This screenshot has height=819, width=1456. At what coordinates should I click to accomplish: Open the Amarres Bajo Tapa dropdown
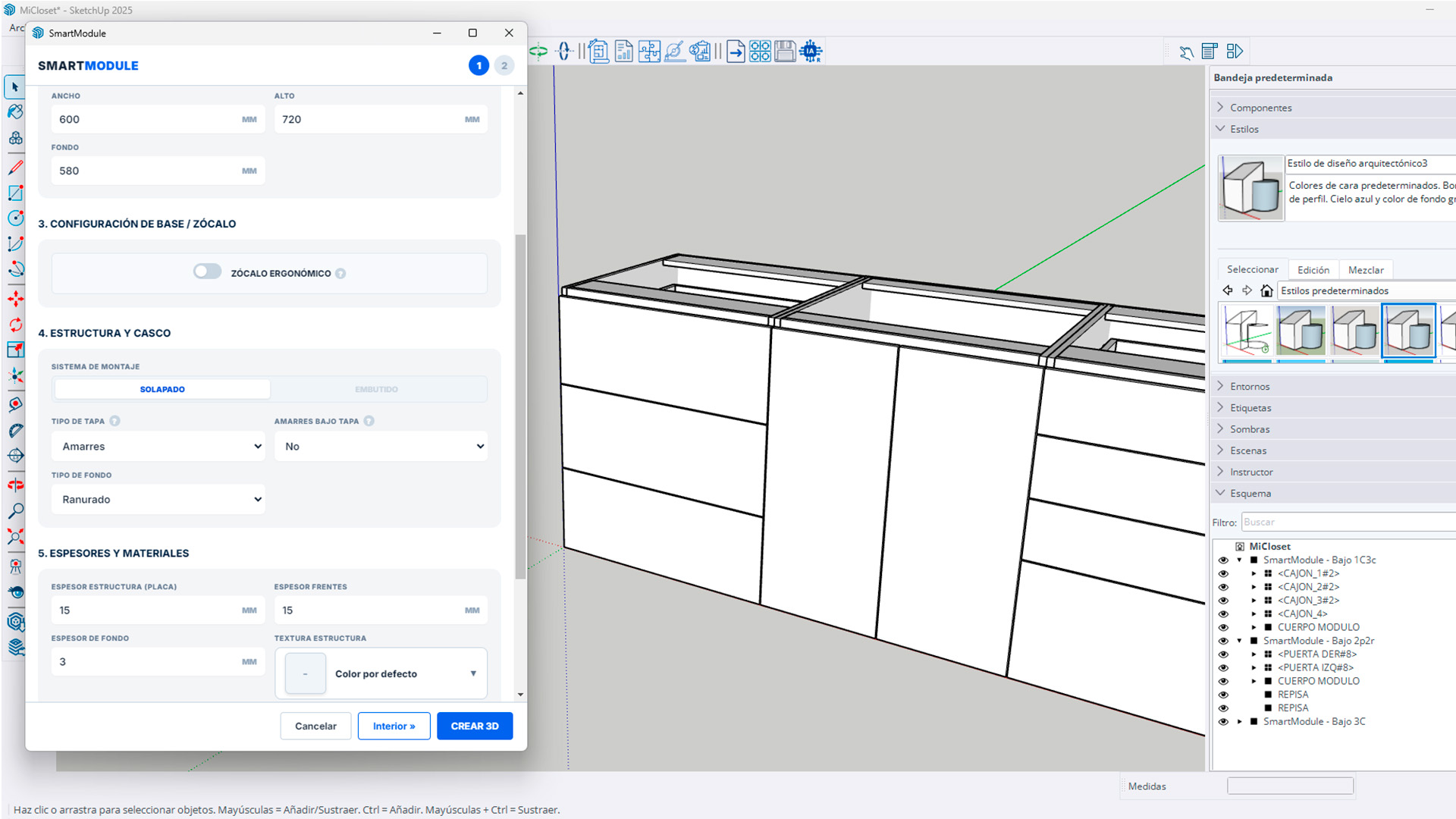381,447
